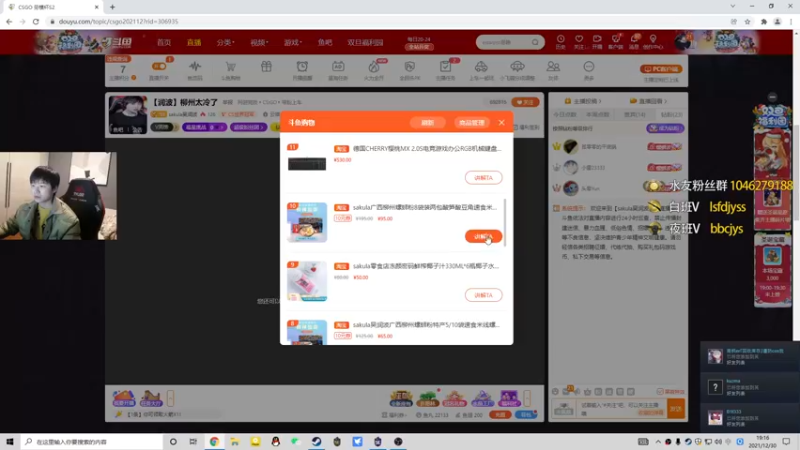Image resolution: width=800 pixels, height=450 pixels.
Task: Expand the 分类 dropdown menu
Action: (x=225, y=42)
